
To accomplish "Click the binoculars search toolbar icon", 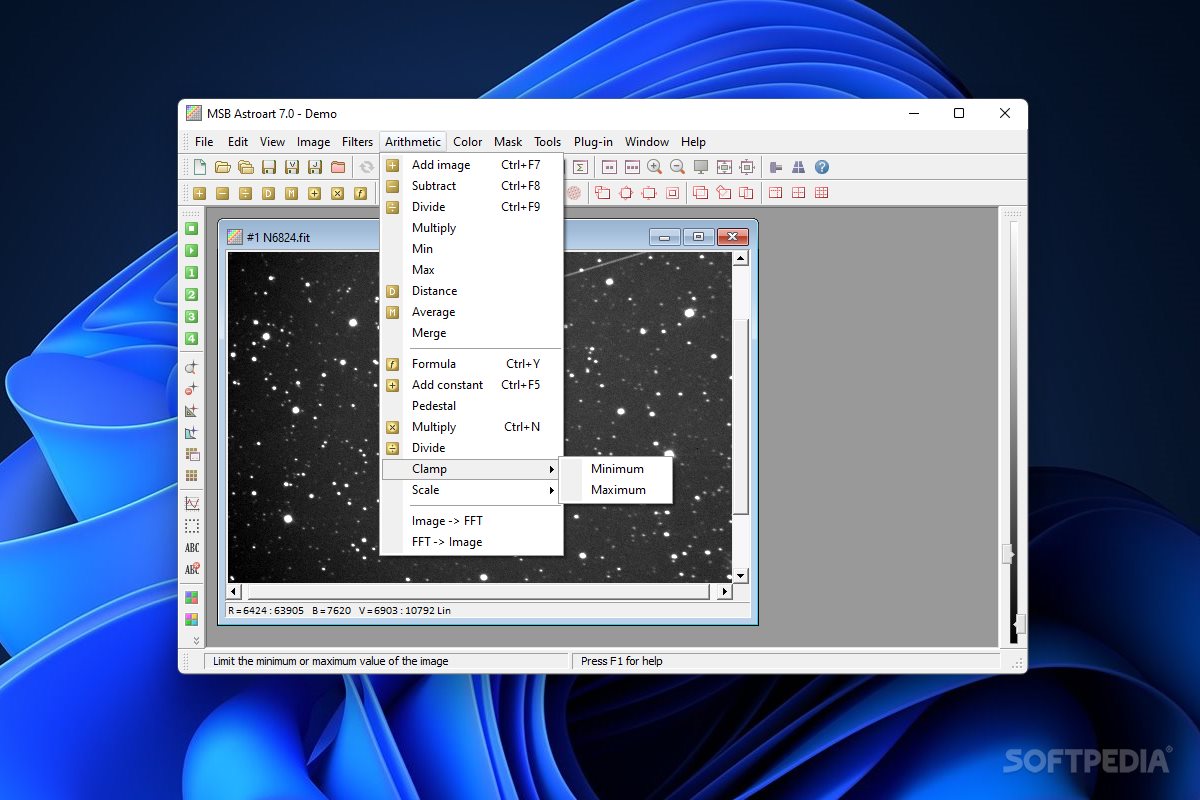I will [798, 167].
